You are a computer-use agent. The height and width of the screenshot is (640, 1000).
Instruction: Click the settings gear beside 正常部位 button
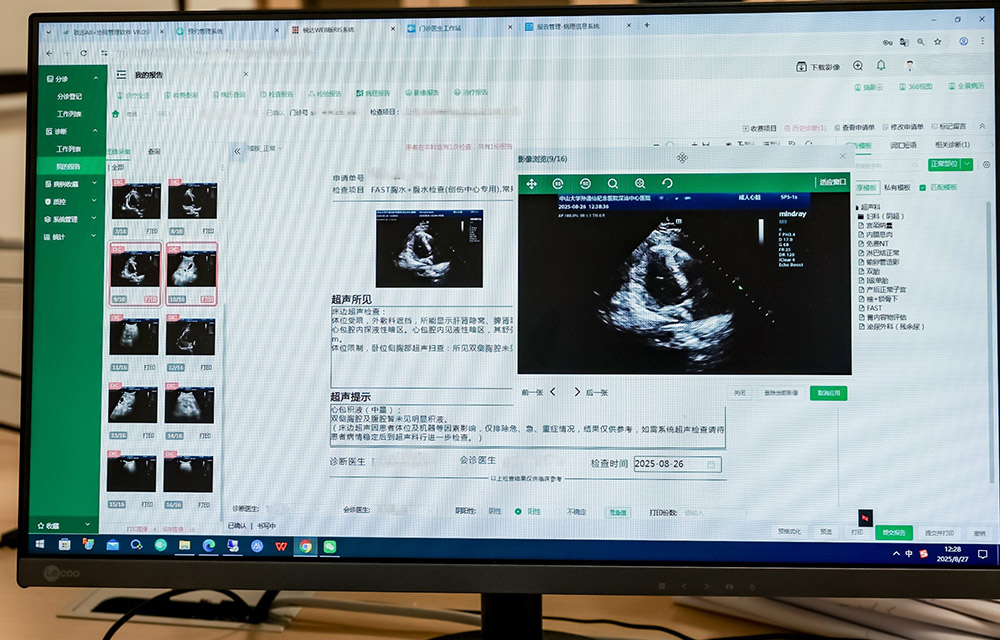click(986, 164)
